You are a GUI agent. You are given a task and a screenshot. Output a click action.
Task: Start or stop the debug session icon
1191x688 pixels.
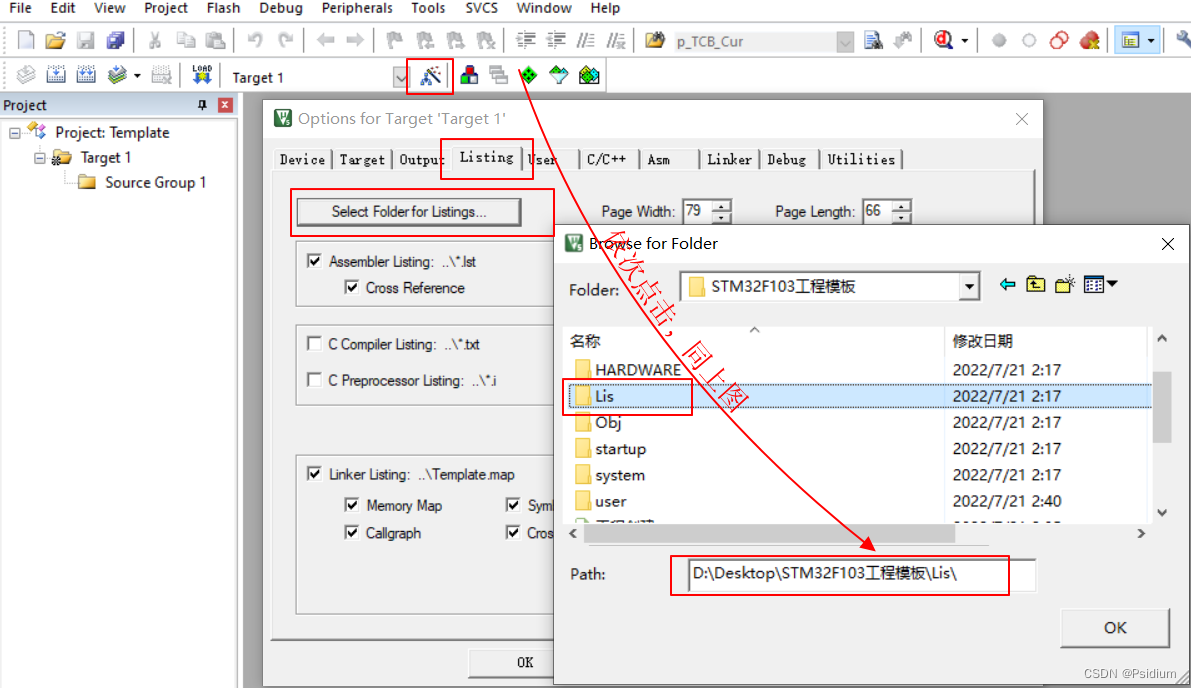tap(943, 40)
